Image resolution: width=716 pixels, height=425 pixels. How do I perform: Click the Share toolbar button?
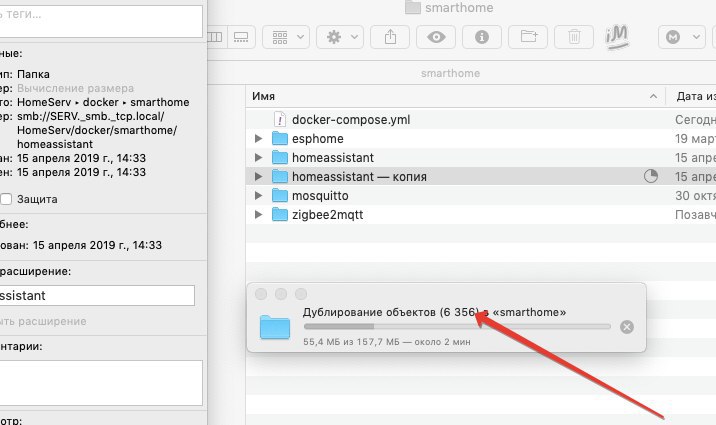click(x=390, y=37)
